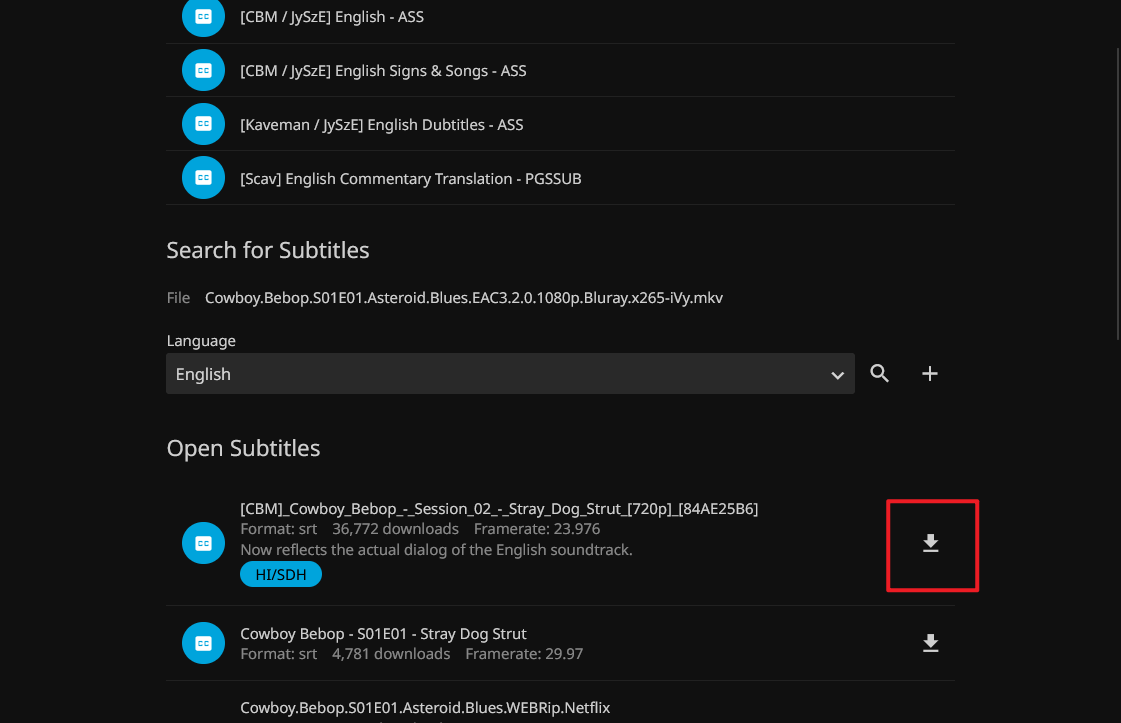
Task: Click CC icon beside Kaveman English Dubtitles
Action: tap(203, 124)
